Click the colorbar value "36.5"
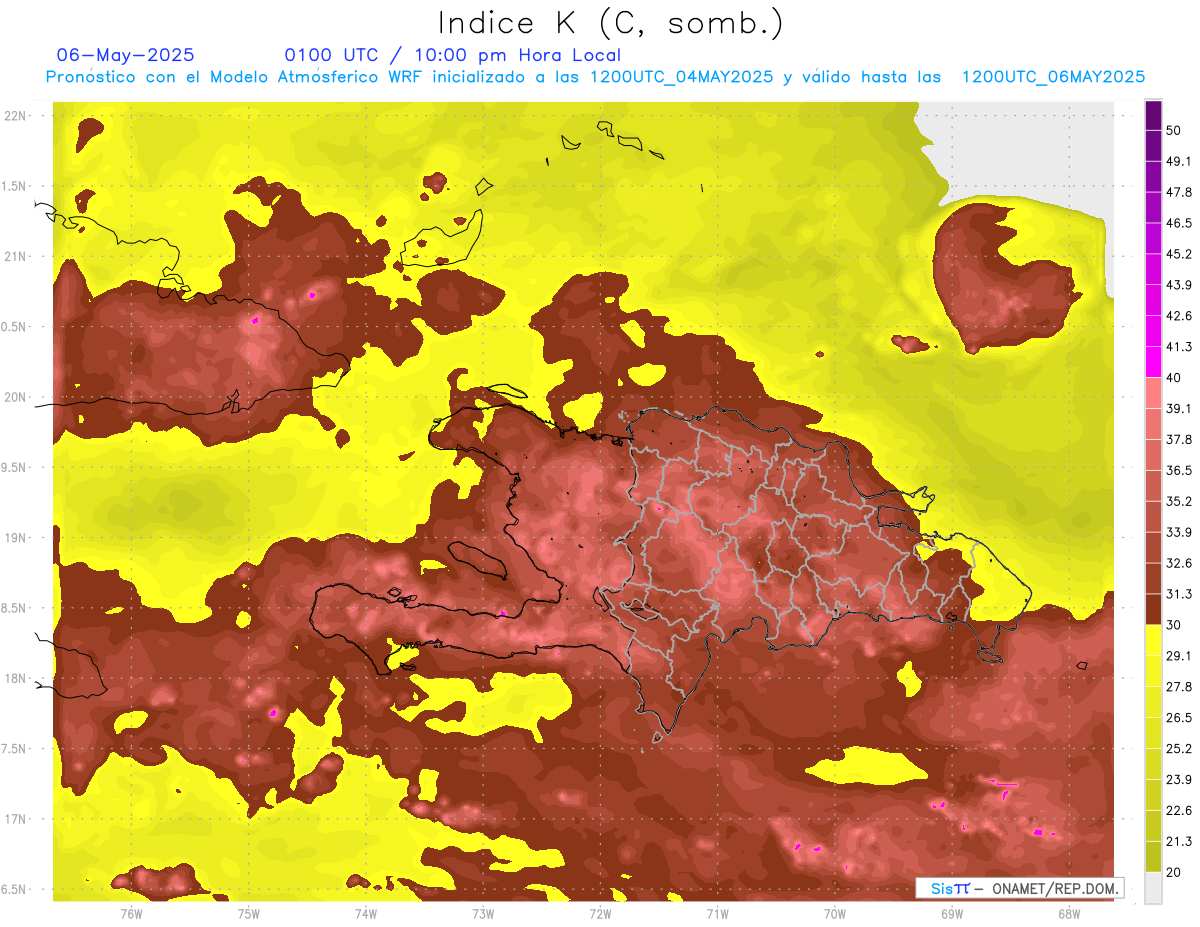Screen dimensions: 1200x927 (1179, 471)
